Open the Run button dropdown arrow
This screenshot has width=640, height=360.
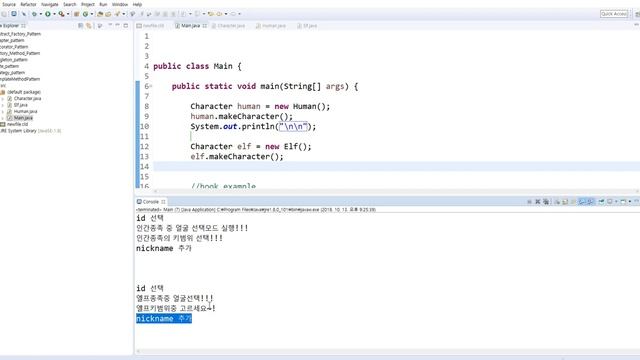[54, 14]
